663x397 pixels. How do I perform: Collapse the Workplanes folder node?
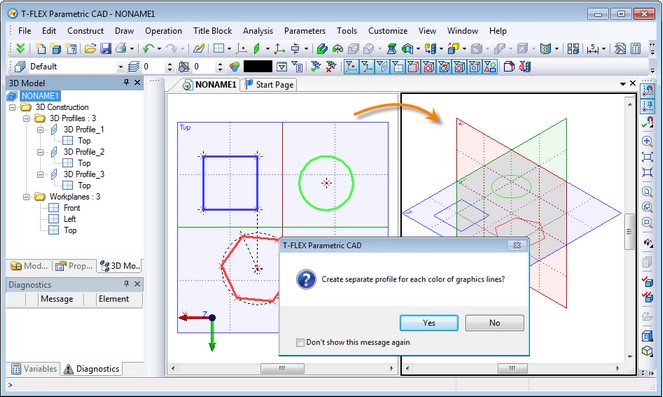point(26,197)
